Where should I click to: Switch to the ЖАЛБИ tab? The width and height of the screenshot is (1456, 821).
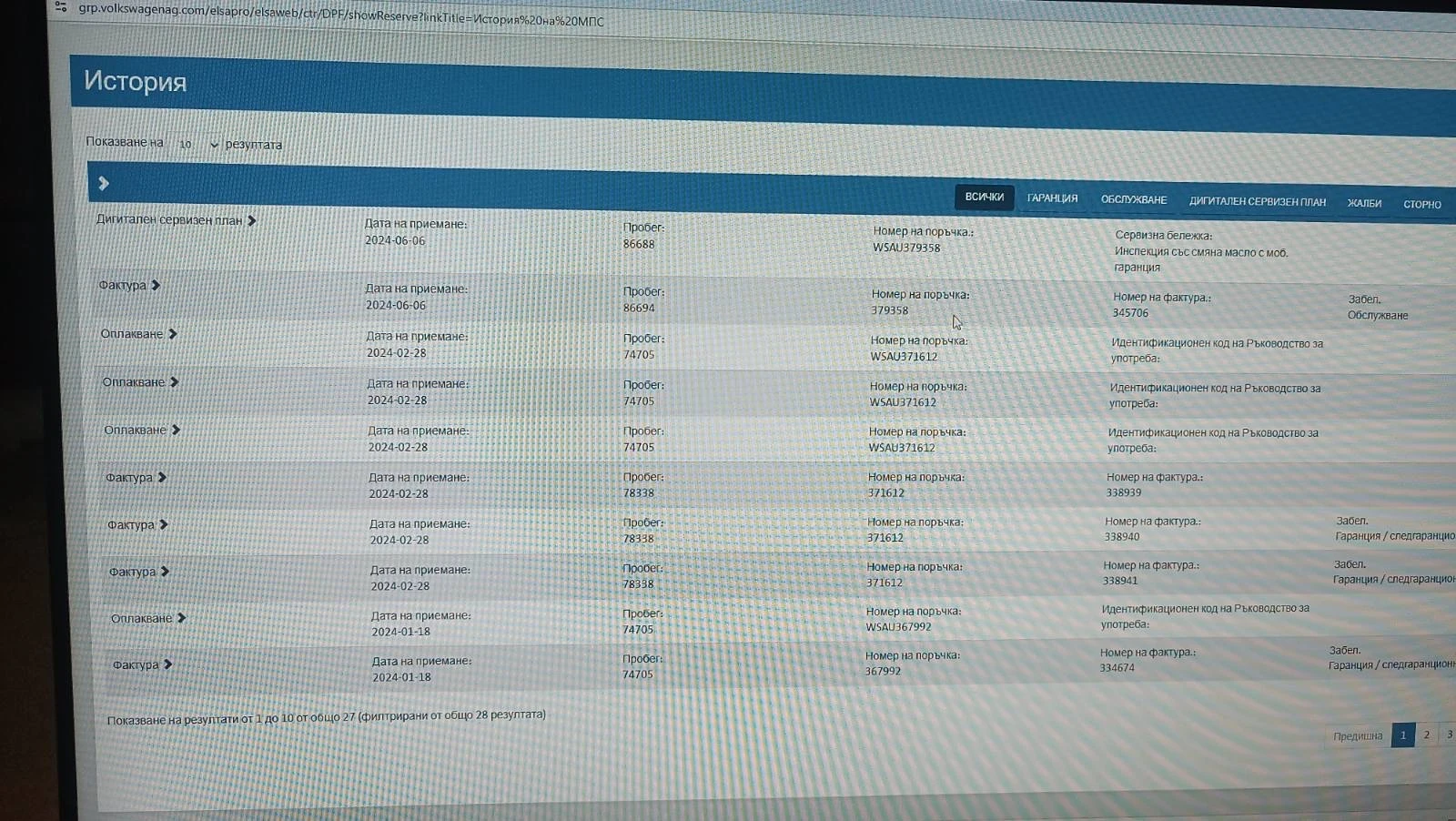[1364, 203]
